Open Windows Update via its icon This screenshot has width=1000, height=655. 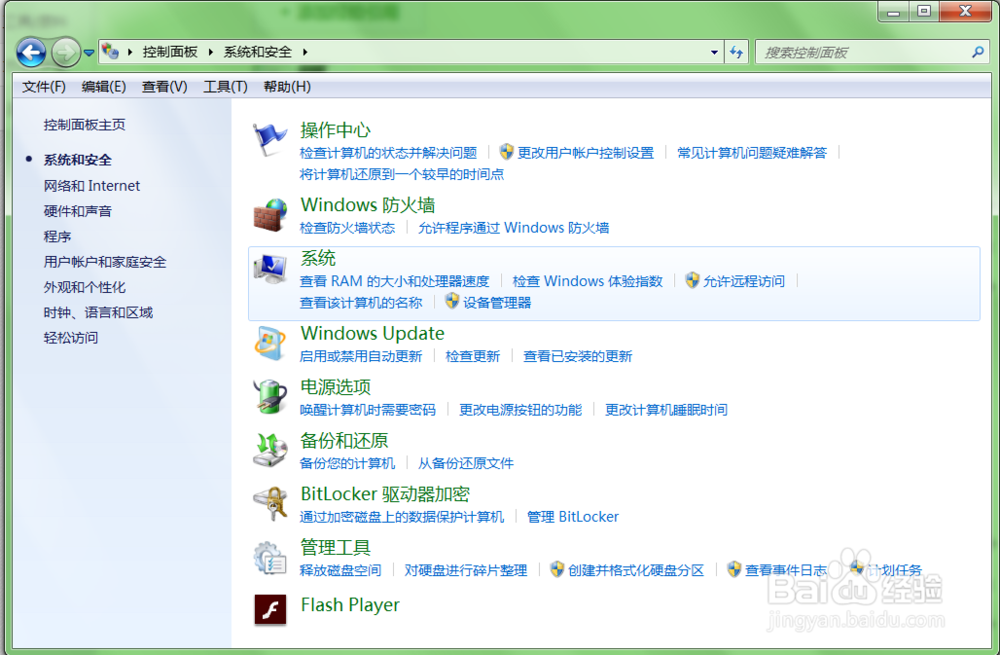point(270,341)
